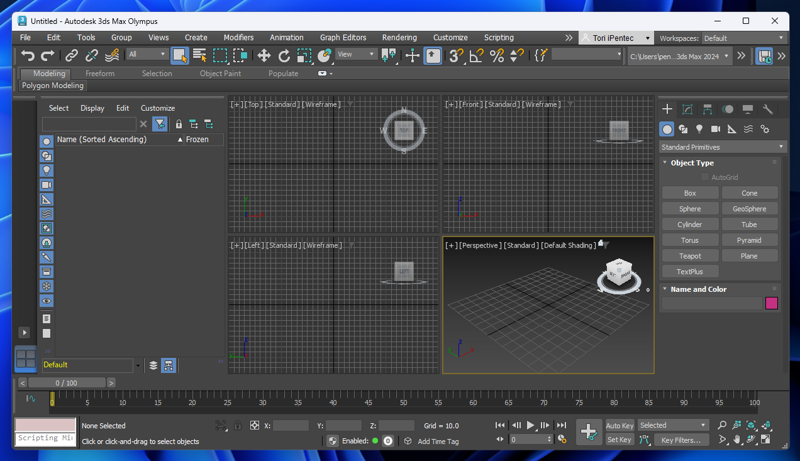Click the Torus object button
Viewport: 800px width, 461px height.
pos(690,240)
